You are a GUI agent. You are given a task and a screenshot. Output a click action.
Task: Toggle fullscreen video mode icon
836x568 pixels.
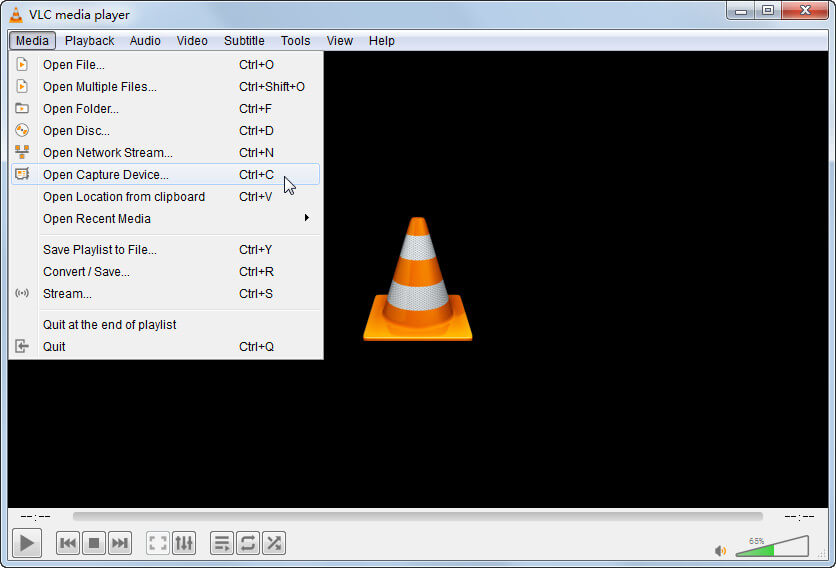click(x=158, y=543)
